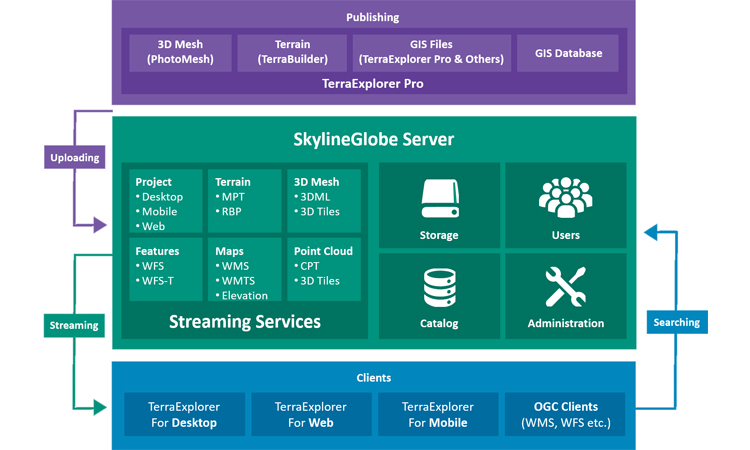Click the Maps heading

tap(230, 252)
